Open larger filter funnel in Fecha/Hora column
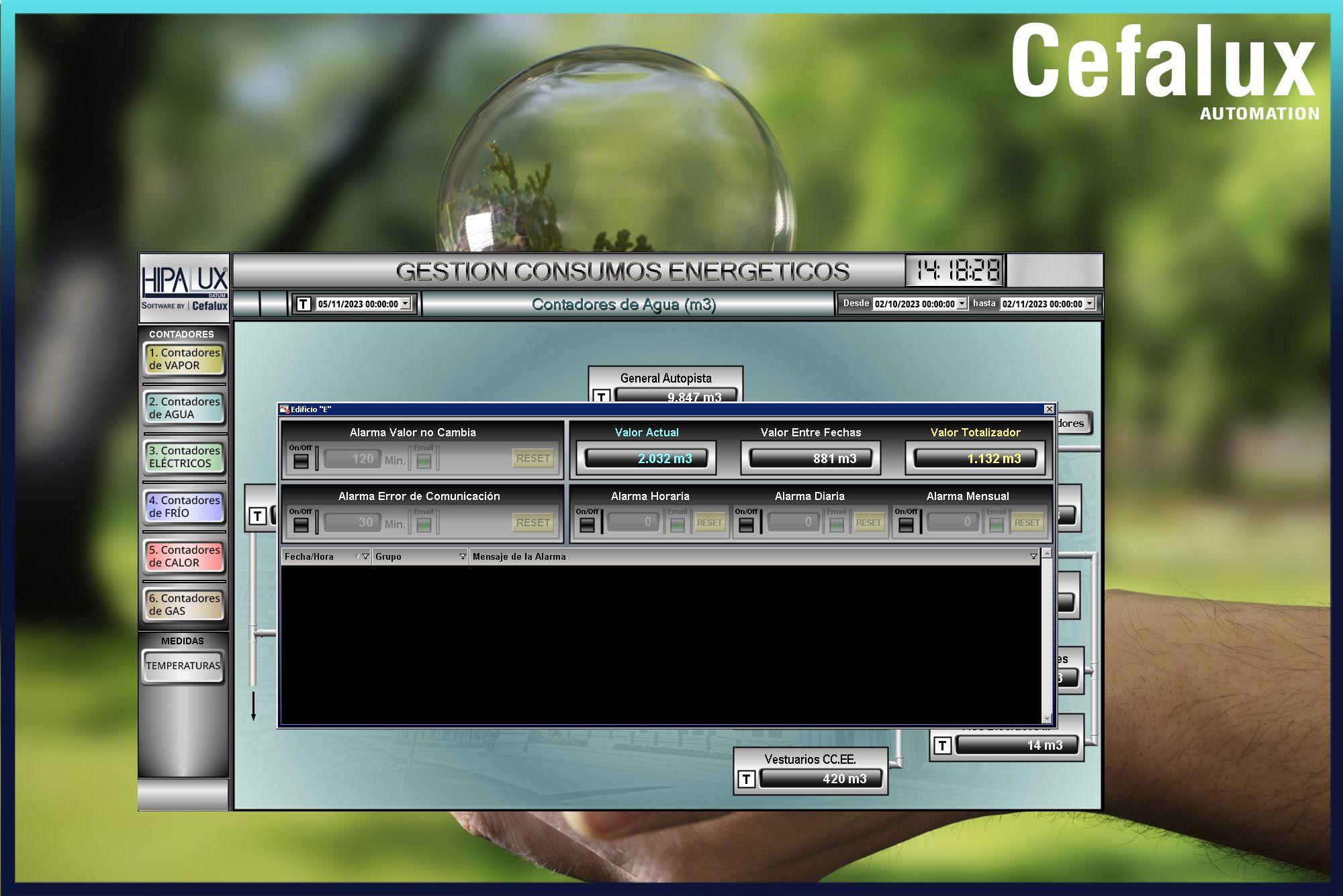 [x=365, y=556]
